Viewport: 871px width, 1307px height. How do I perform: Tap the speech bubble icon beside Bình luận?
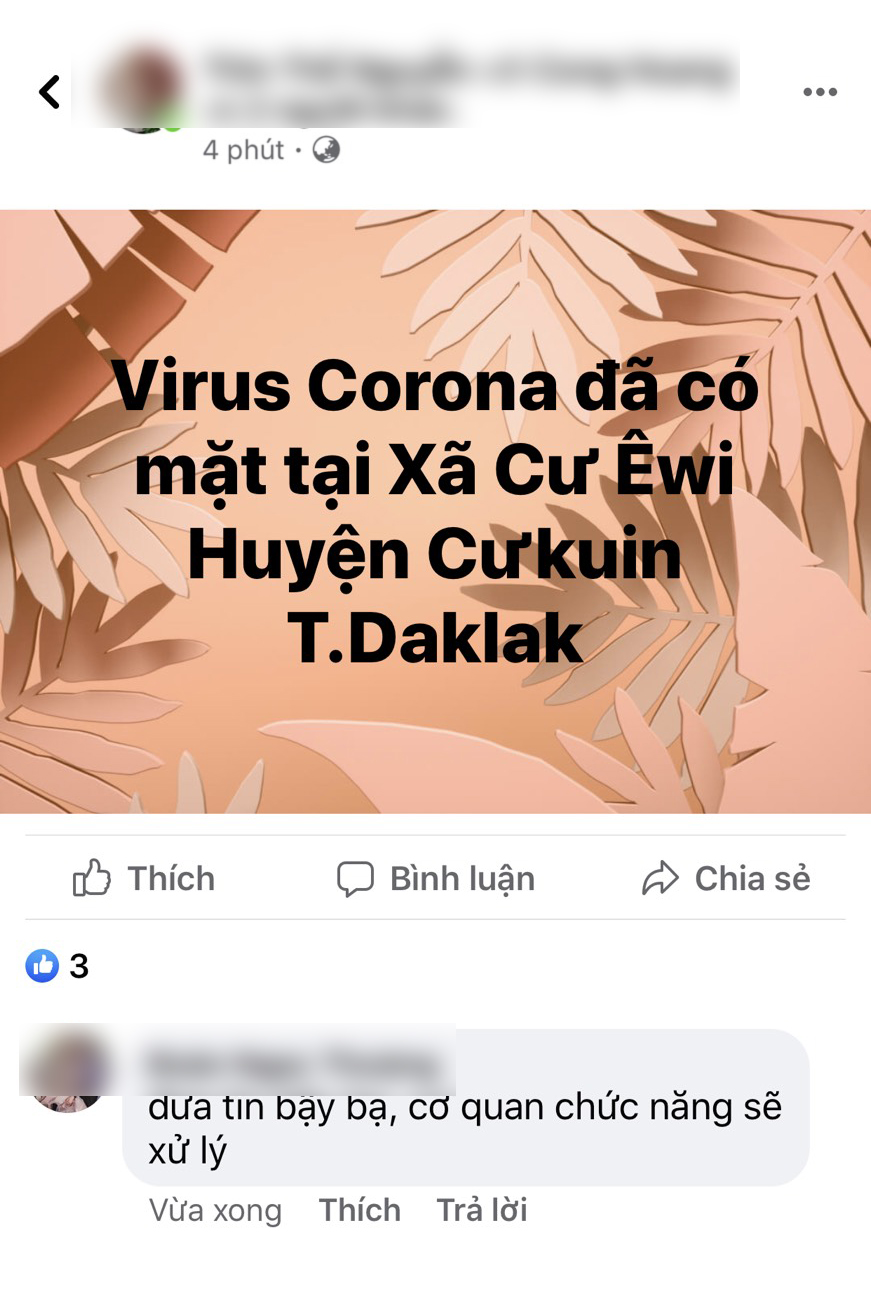(355, 879)
